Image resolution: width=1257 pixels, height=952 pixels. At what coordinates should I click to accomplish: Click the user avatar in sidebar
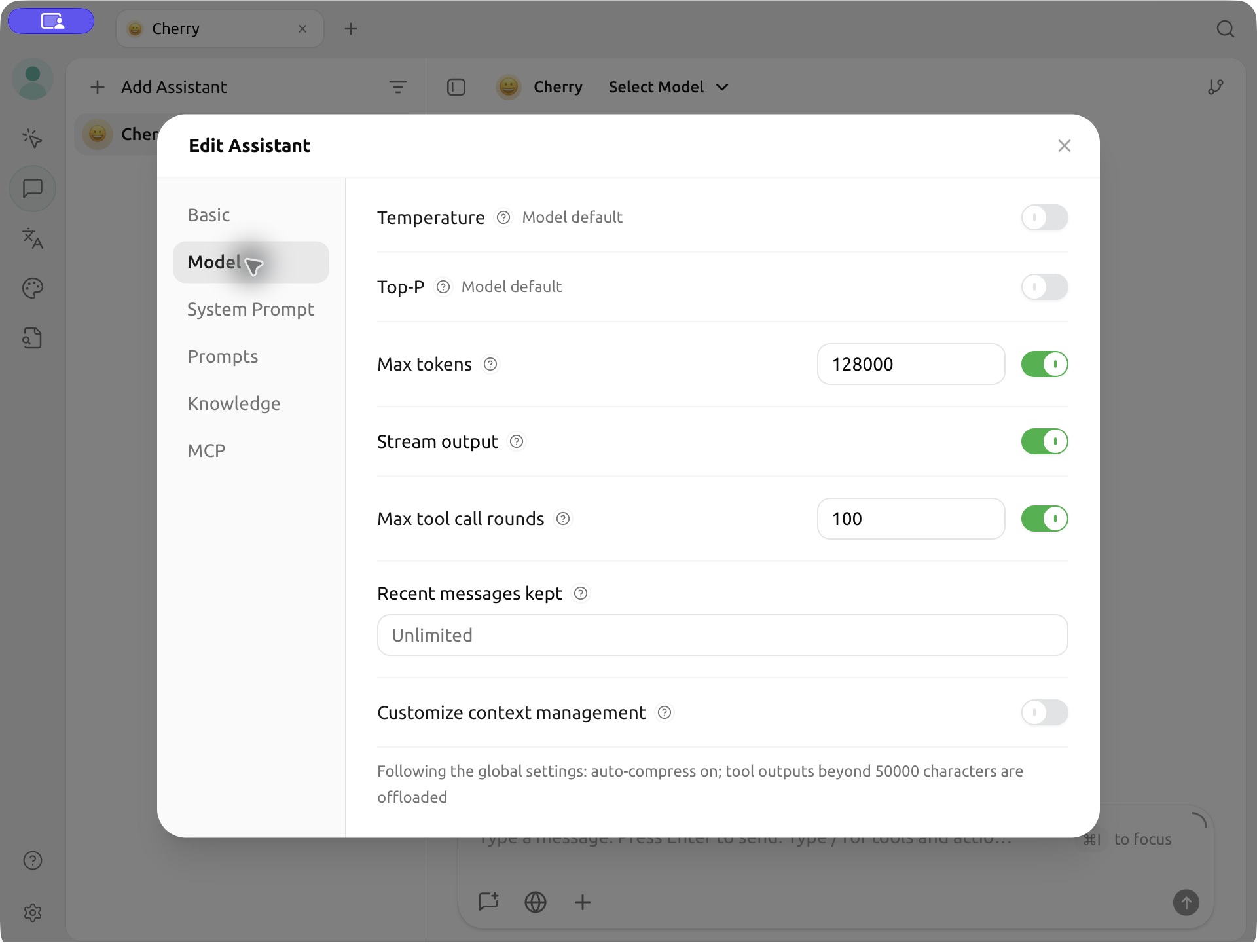[33, 79]
